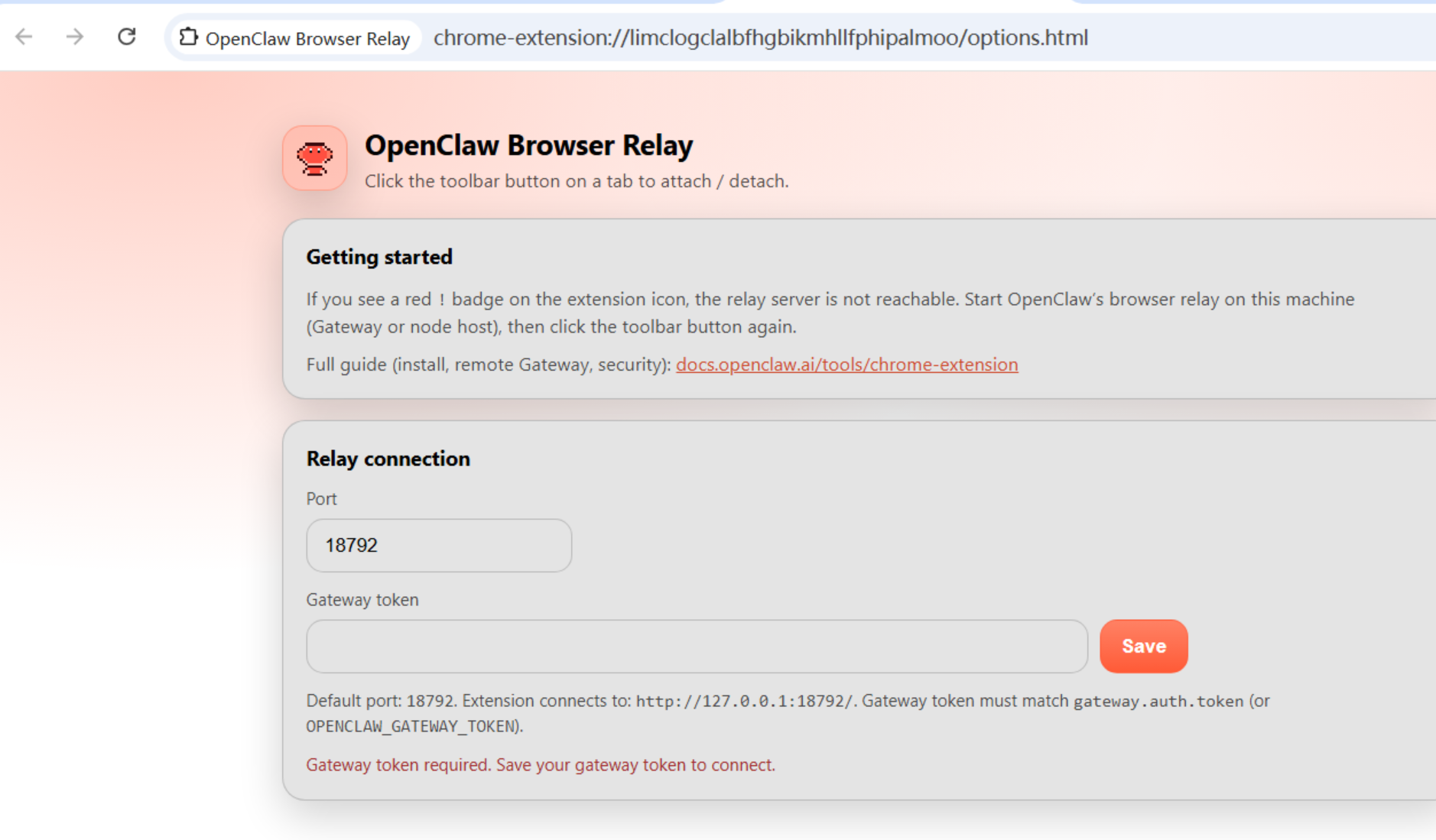This screenshot has width=1436, height=840.
Task: Click the OPENCLAW_GATEWAY_TOKEN text
Action: click(412, 727)
